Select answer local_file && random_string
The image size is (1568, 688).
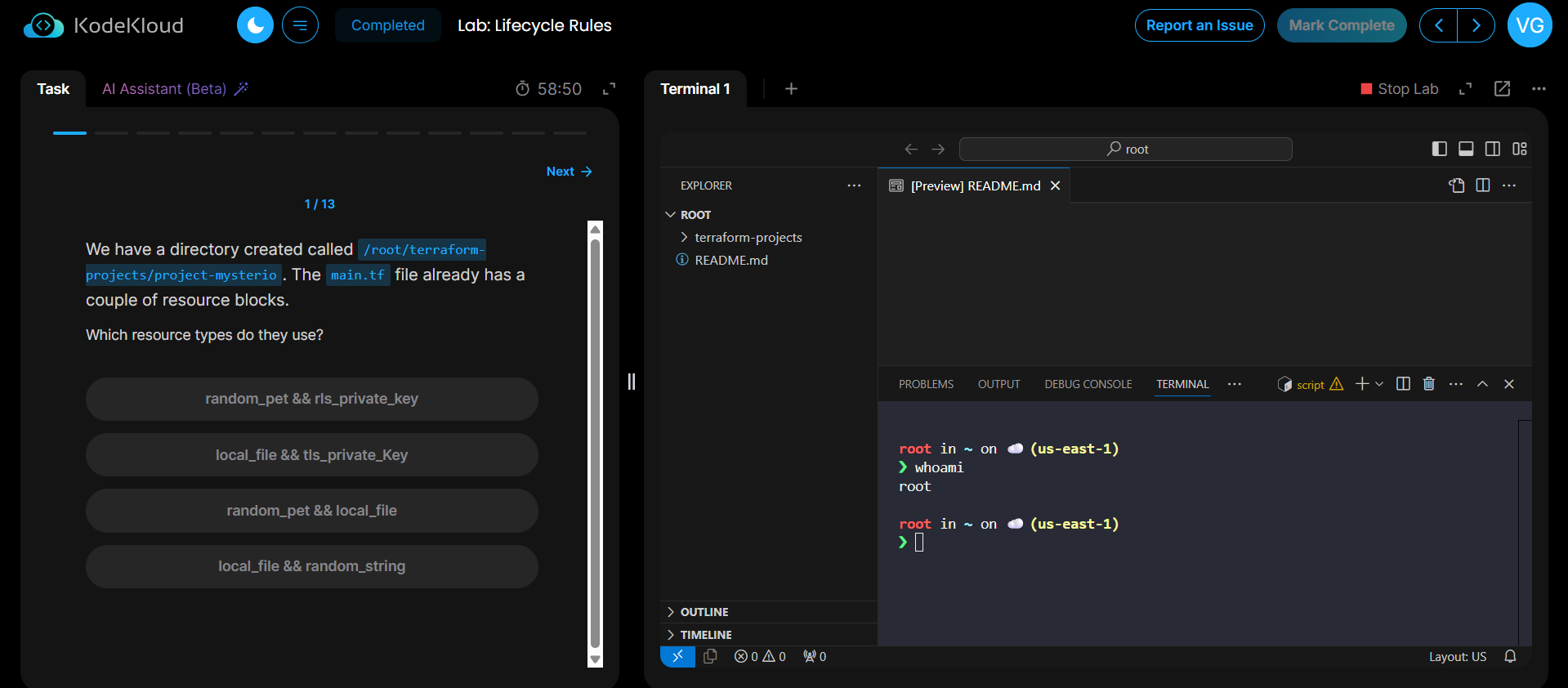(311, 566)
